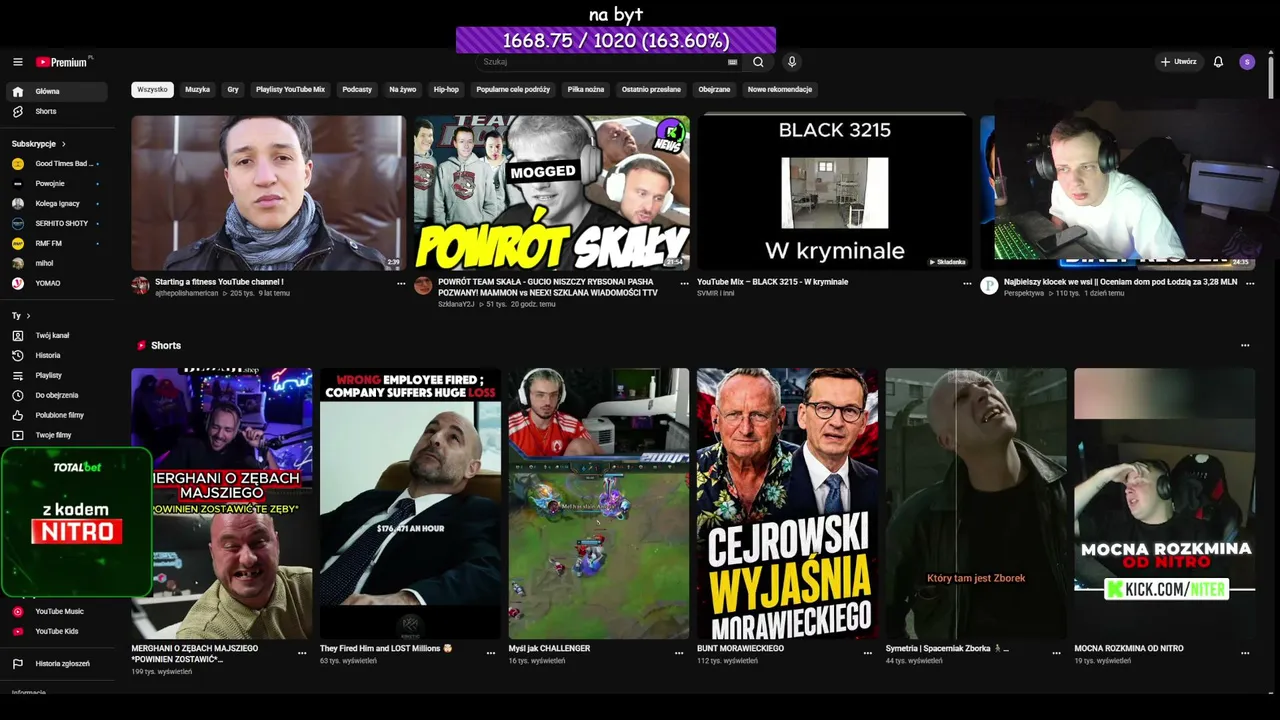Open the hamburger guide menu
The width and height of the screenshot is (1280, 720).
click(18, 62)
